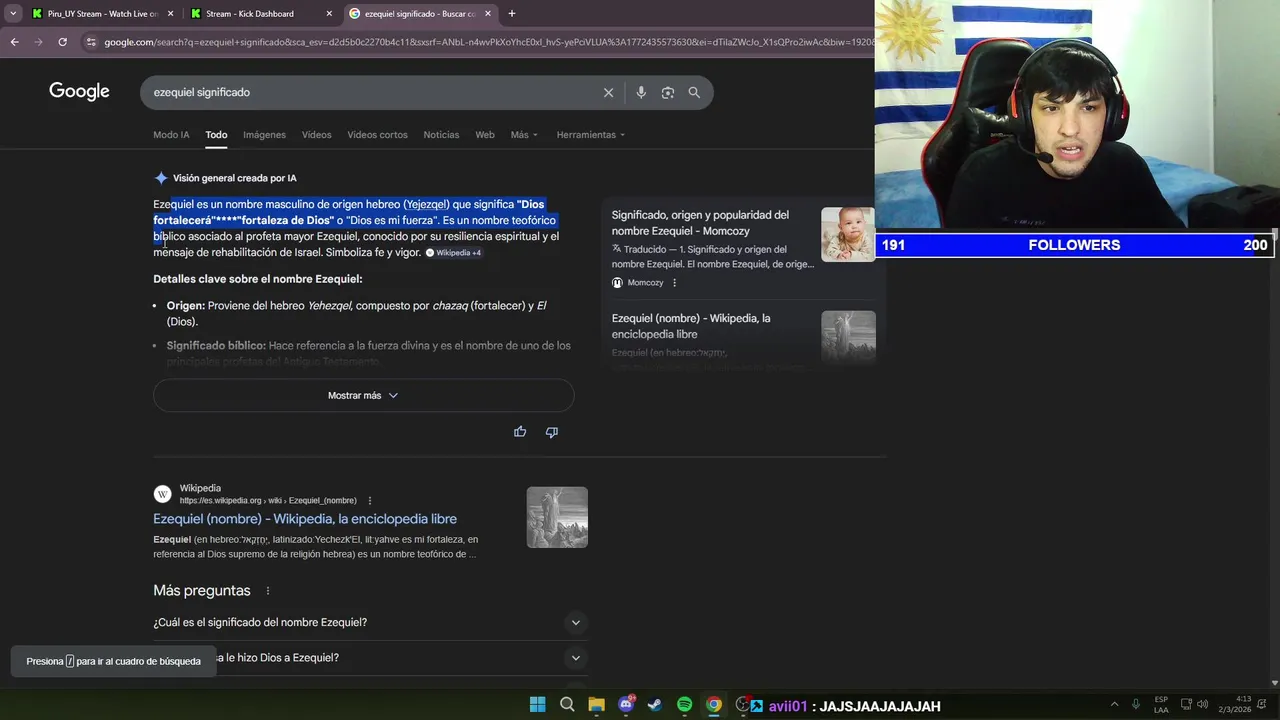The image size is (1280, 720).
Task: Open ESP LAA language switcher
Action: coord(1161,704)
